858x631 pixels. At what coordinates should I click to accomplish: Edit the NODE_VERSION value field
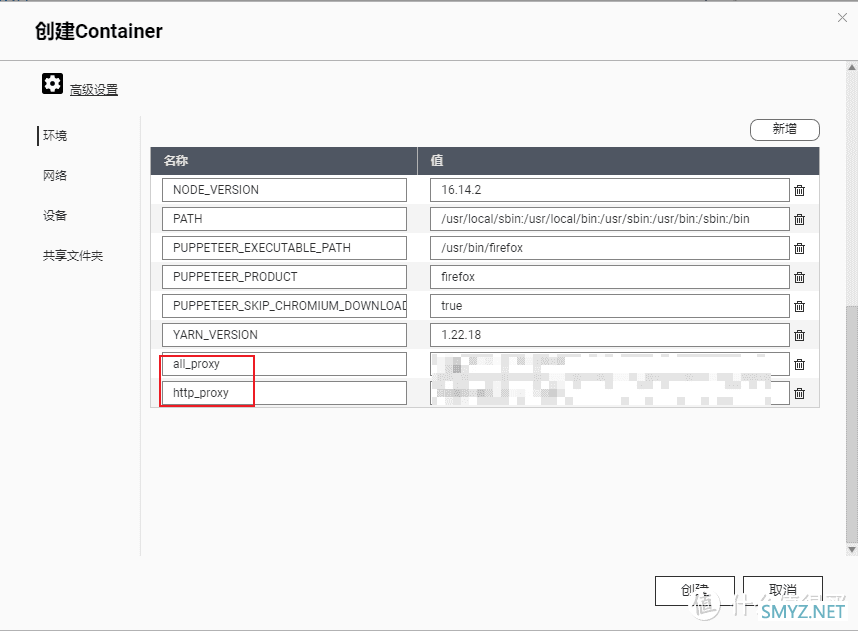(609, 190)
